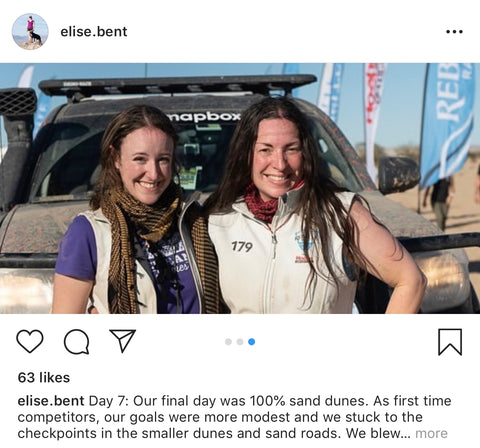480x448 pixels.
Task: Open the elise.bent username in header
Action: click(94, 32)
